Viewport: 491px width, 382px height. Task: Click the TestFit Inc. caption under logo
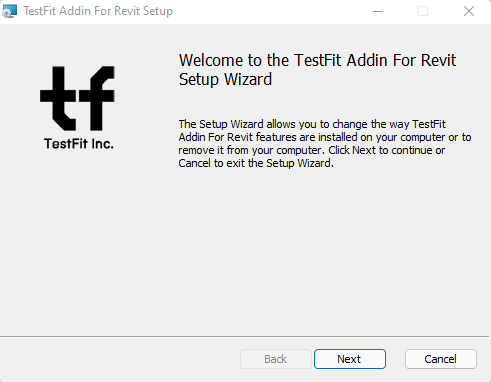tap(79, 144)
